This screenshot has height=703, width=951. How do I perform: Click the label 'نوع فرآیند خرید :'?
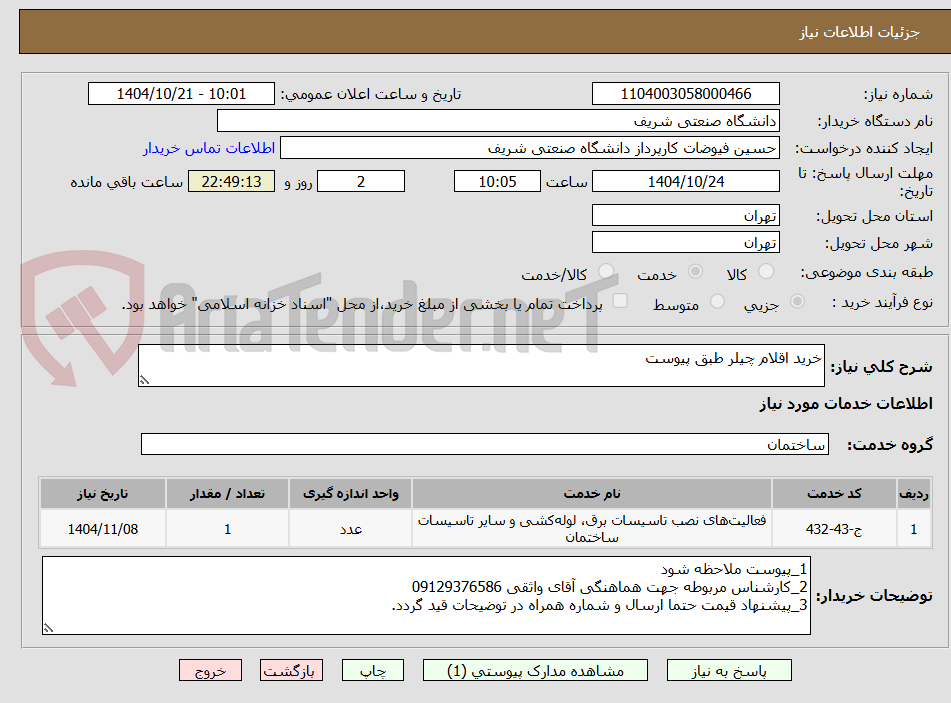tap(882, 302)
